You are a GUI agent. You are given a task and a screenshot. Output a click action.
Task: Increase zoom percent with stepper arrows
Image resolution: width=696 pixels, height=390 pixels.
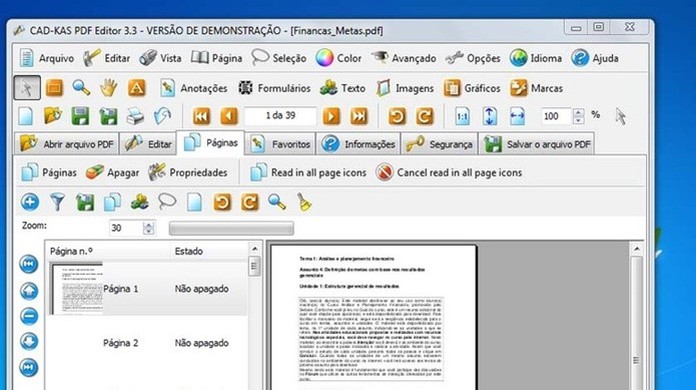click(x=578, y=112)
